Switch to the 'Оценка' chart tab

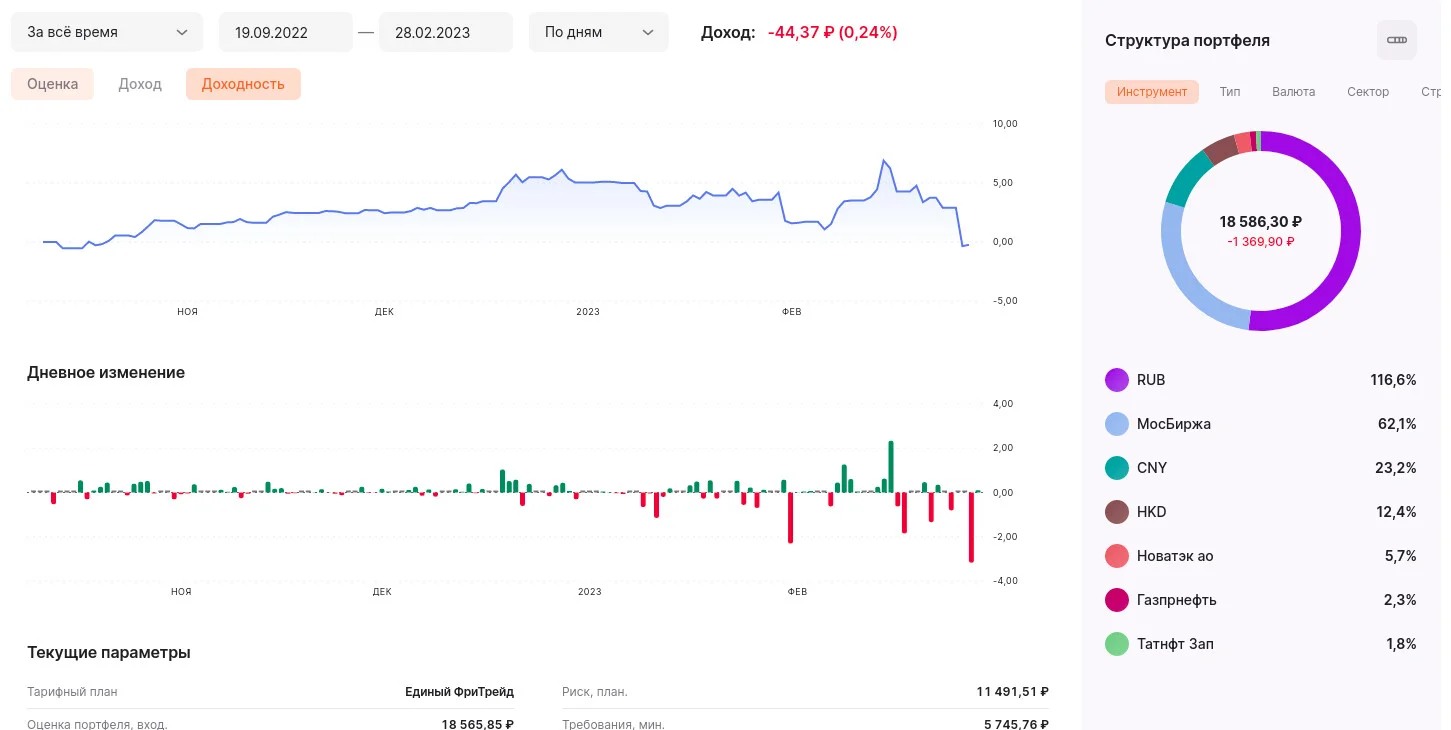[x=52, y=84]
